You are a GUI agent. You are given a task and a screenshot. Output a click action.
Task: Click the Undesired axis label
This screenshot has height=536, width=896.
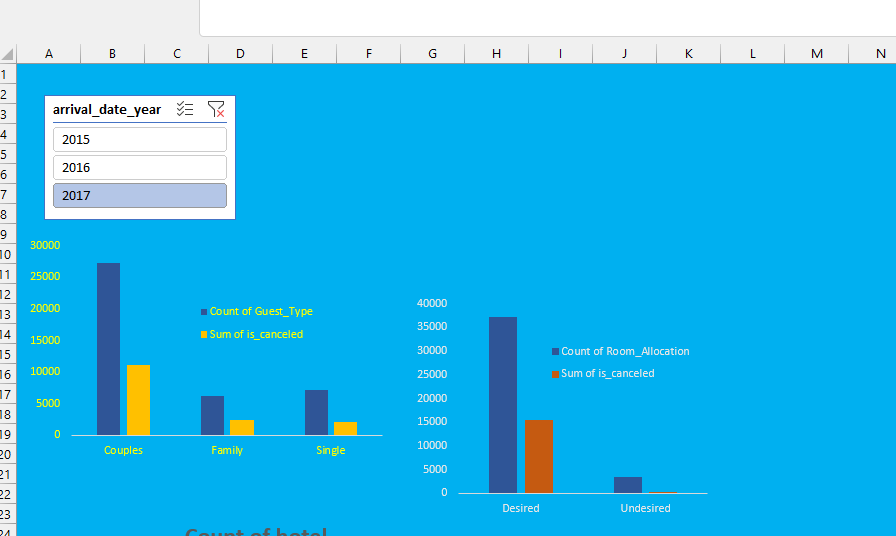(646, 508)
